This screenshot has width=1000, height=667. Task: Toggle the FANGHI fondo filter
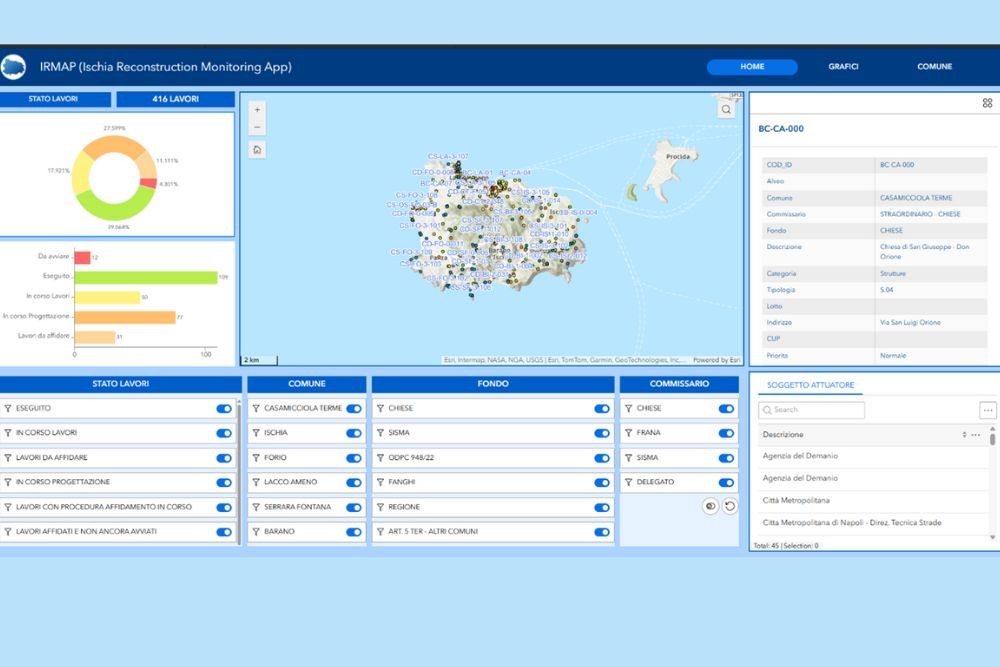[602, 483]
